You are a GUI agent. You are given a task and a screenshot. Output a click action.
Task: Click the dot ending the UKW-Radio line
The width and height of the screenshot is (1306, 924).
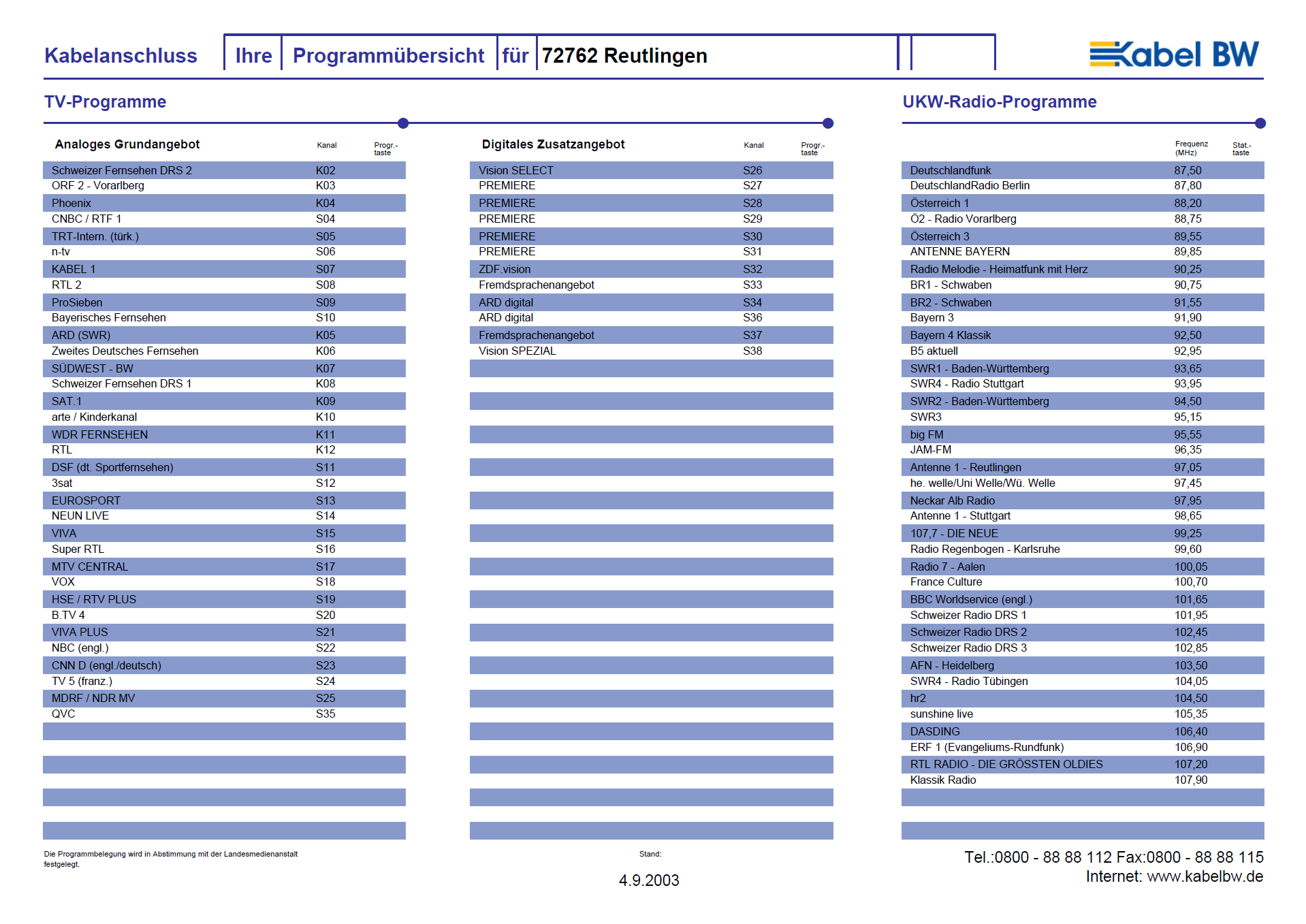pos(1260,123)
